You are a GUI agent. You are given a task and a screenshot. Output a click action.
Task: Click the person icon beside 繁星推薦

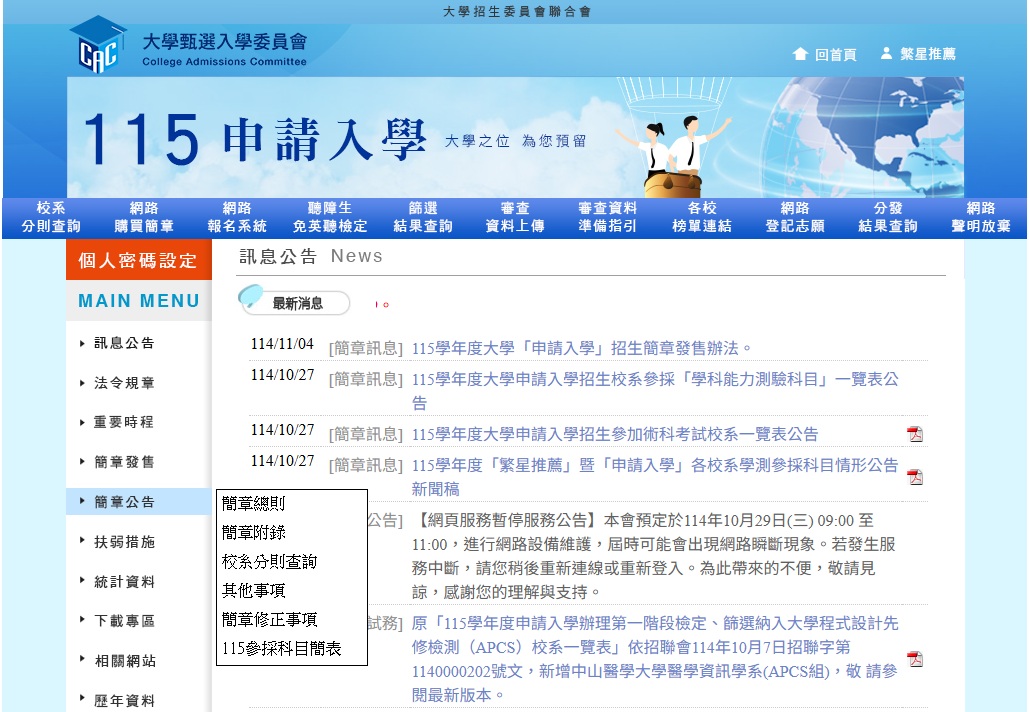[886, 54]
